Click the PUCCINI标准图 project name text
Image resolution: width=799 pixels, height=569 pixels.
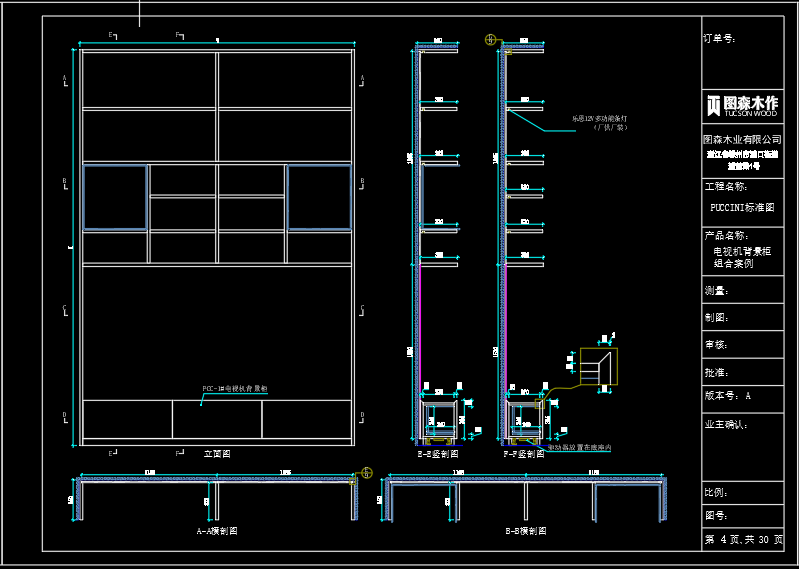point(742,207)
